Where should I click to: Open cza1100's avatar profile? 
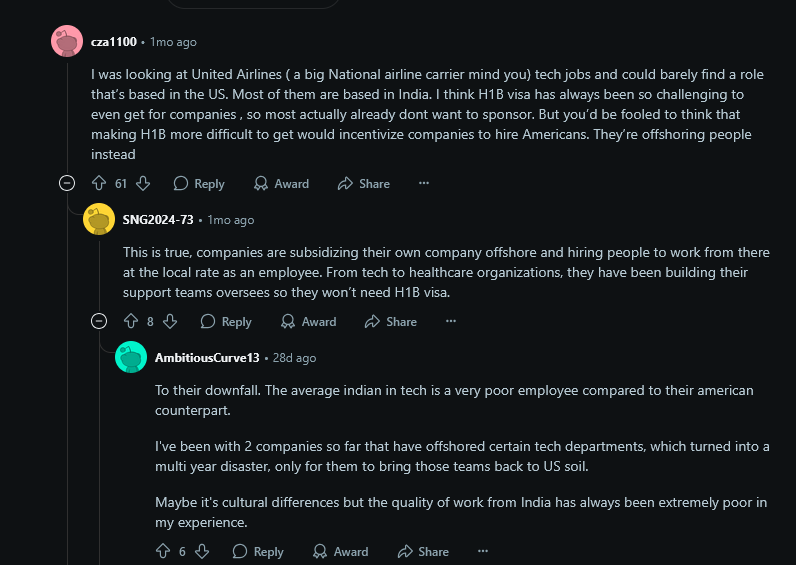tap(67, 42)
